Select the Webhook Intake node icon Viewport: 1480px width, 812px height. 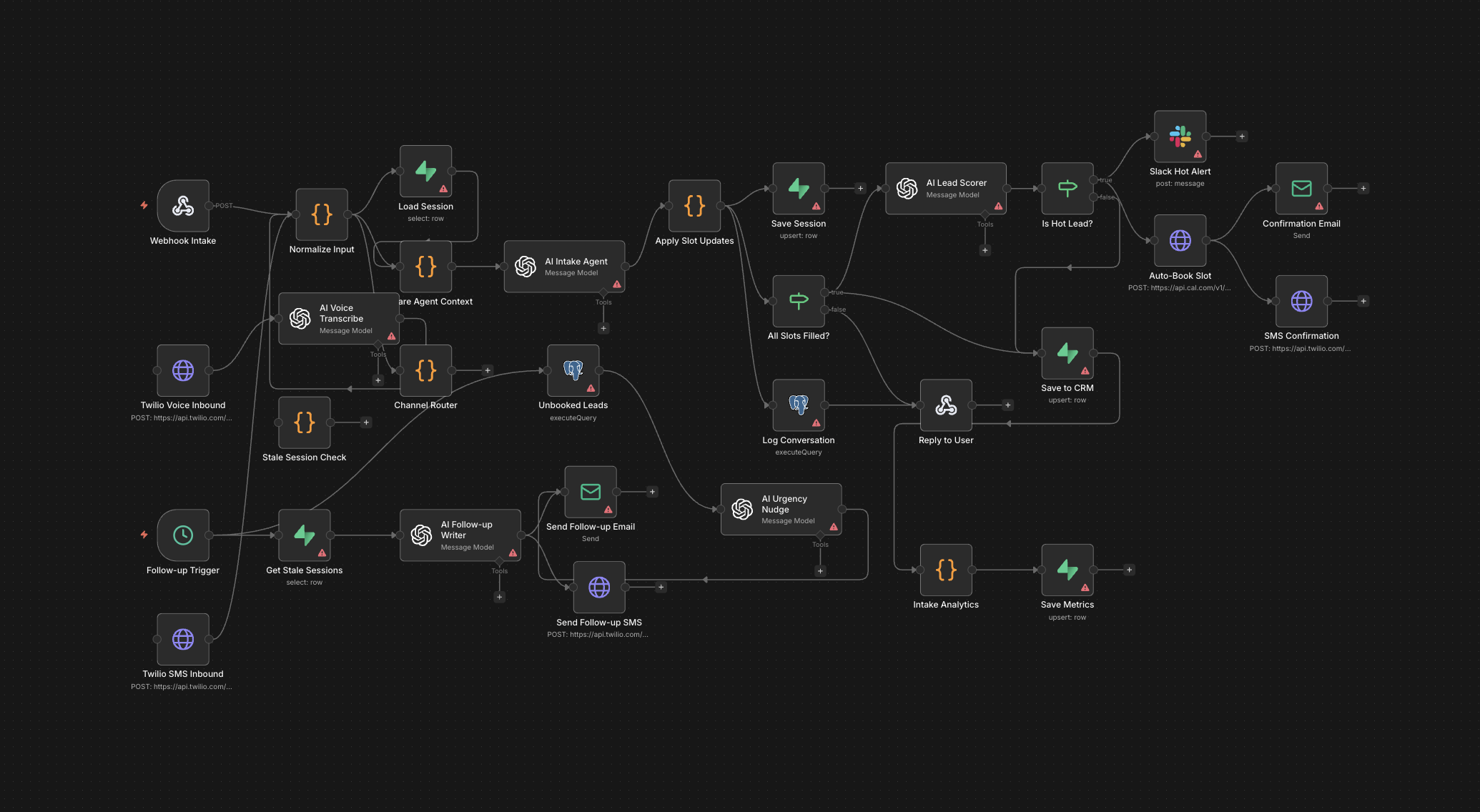pos(183,206)
